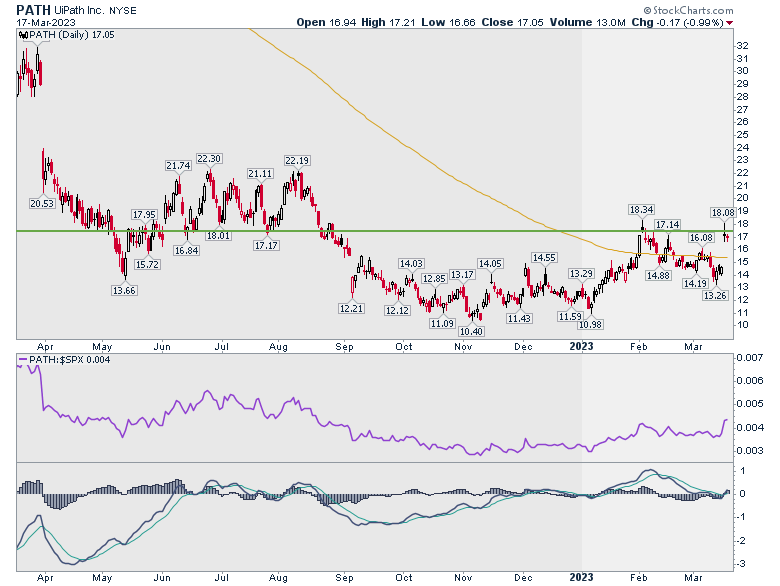The height and width of the screenshot is (586, 780).
Task: Click the 'PATH (Daily) 17.05' legend label
Action: (x=72, y=35)
